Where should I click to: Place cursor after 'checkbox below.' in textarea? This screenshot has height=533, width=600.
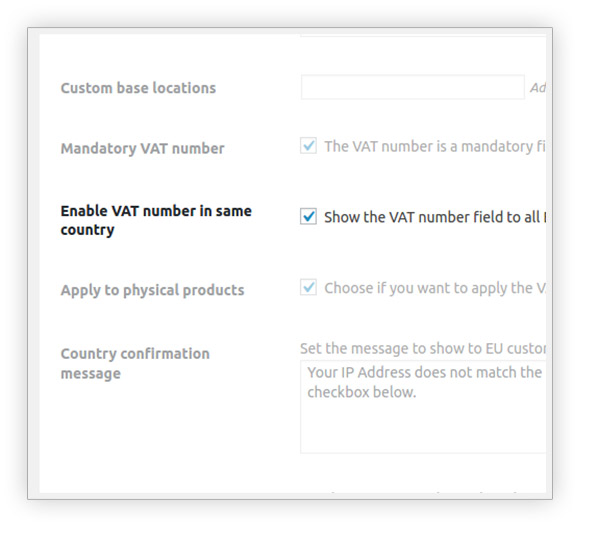(x=417, y=393)
